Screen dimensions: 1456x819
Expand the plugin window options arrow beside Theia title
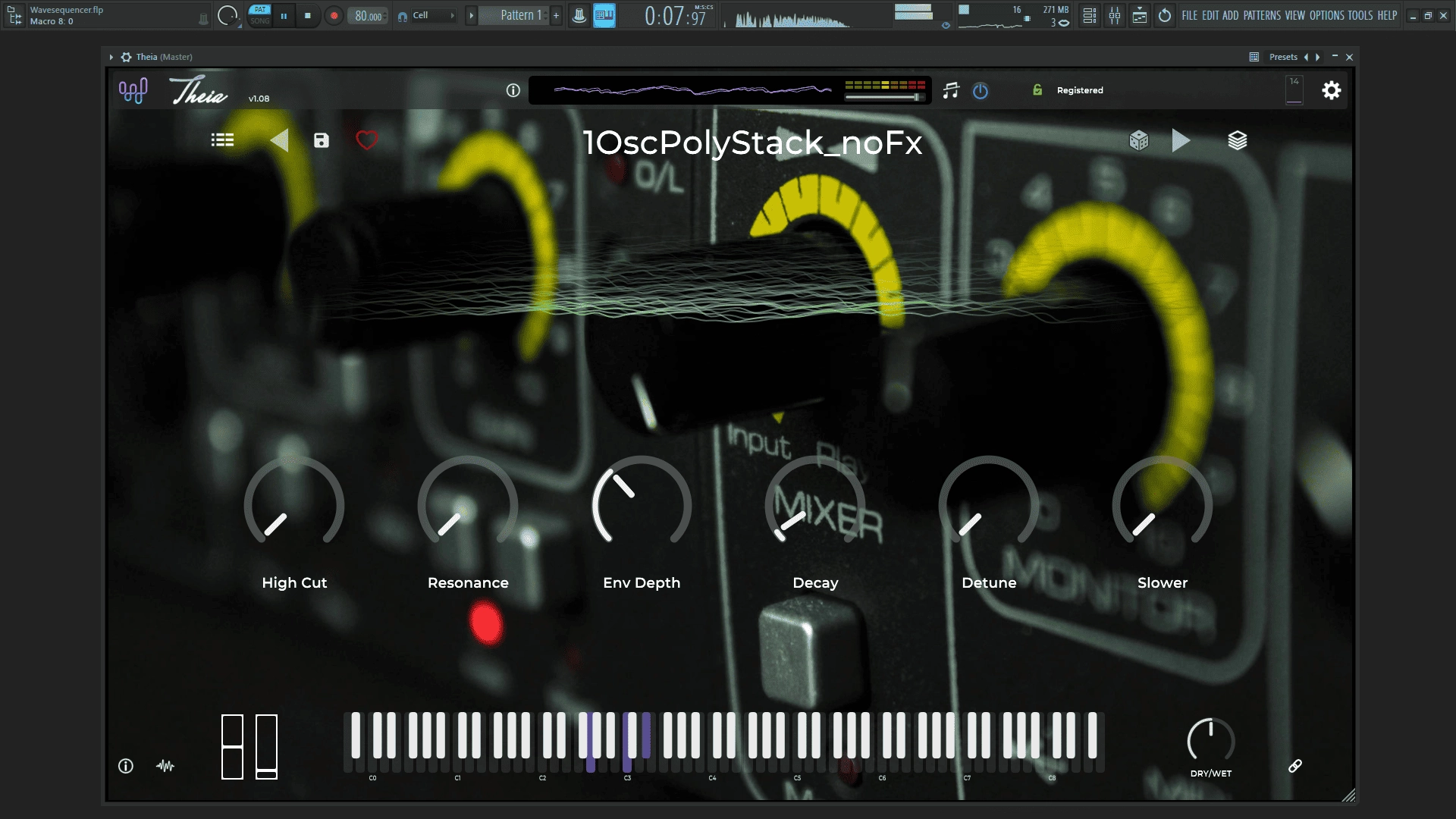pyautogui.click(x=111, y=57)
